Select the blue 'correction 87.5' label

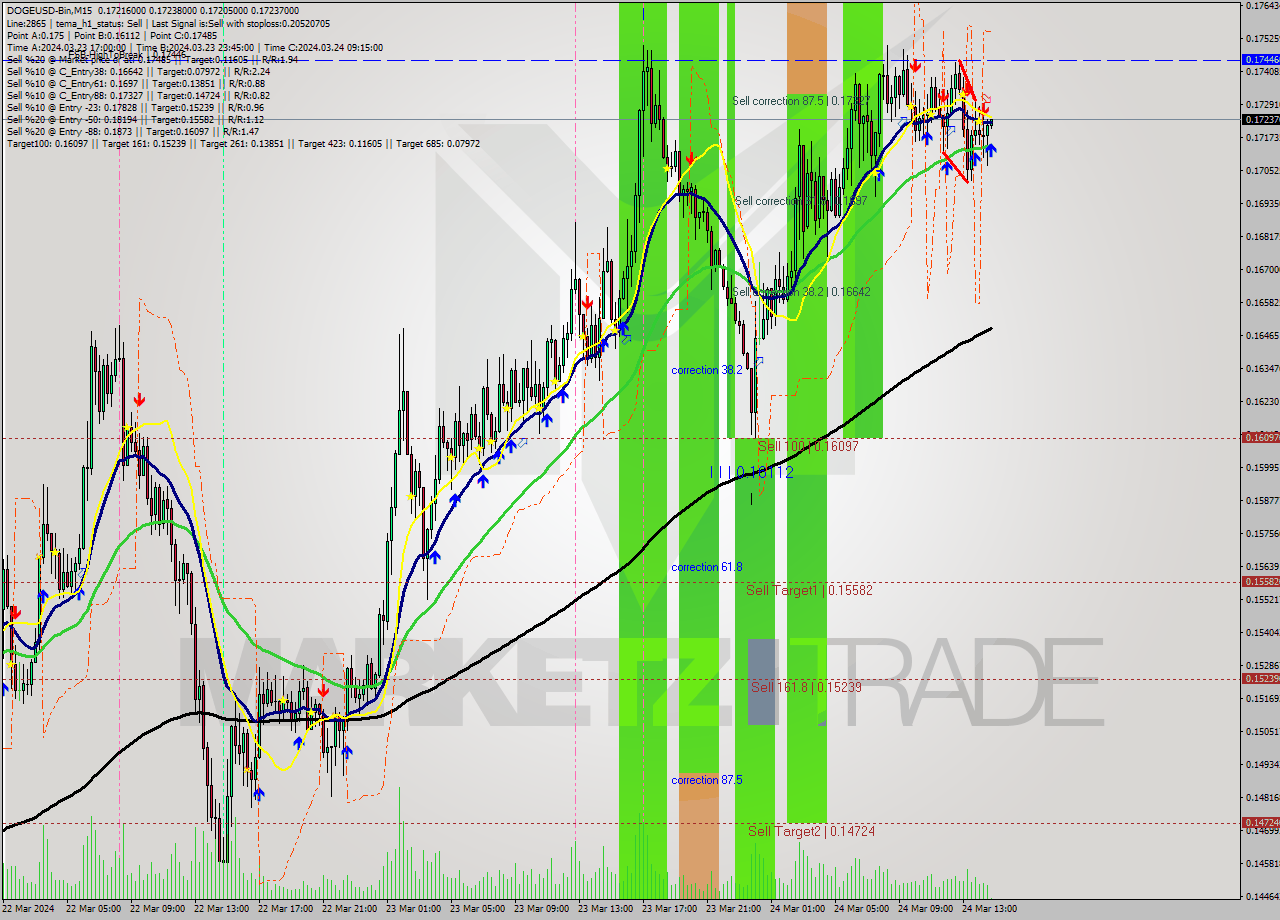(x=707, y=780)
